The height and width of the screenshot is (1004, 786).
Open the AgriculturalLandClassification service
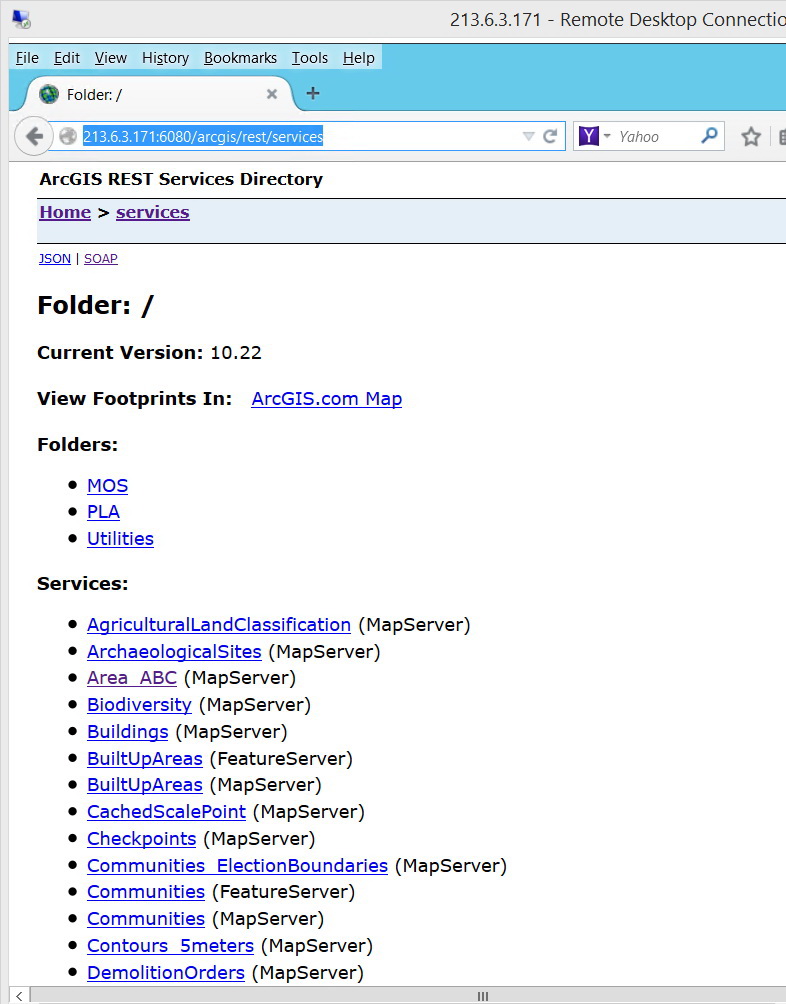click(219, 624)
